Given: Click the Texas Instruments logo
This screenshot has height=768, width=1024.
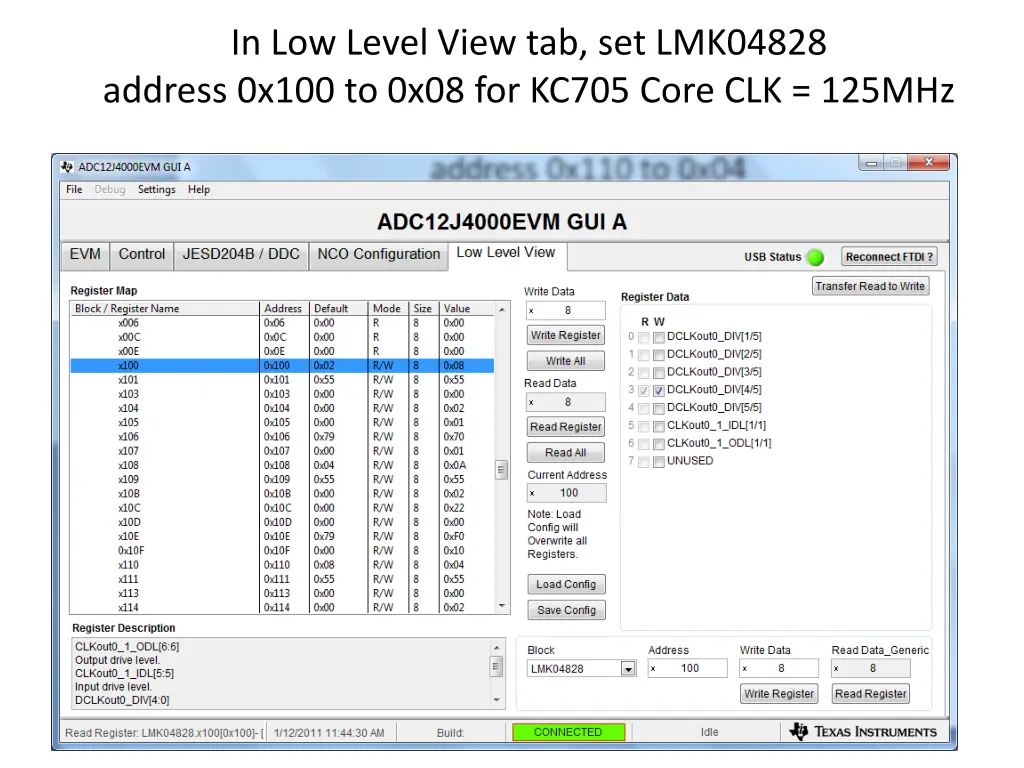Looking at the screenshot, I should 863,732.
